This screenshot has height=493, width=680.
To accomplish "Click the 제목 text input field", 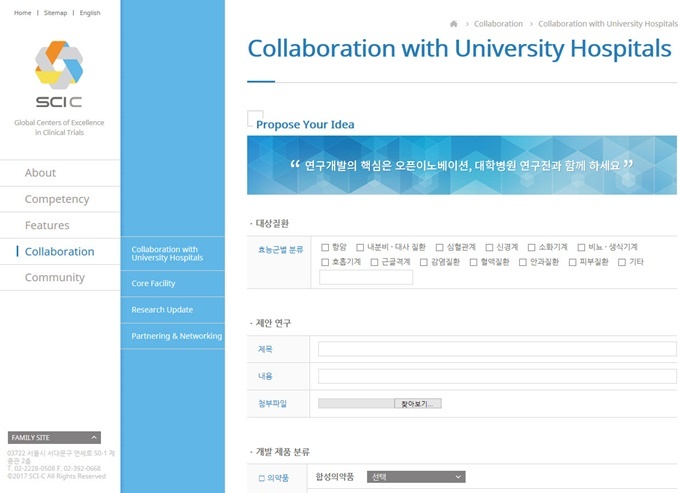I will coord(497,349).
